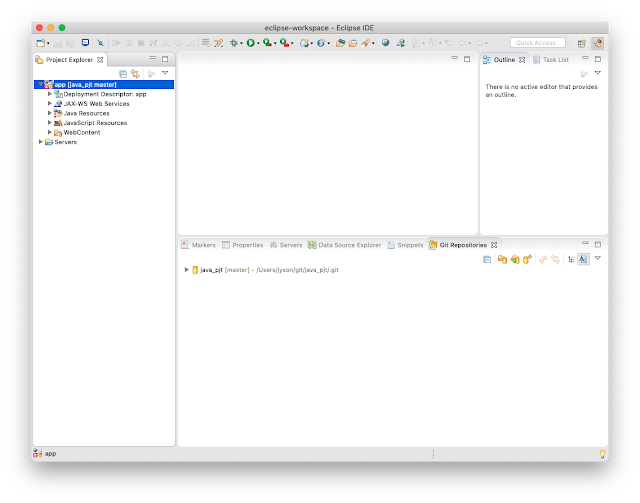Expand the java_pjt repository node
The width and height of the screenshot is (640, 503).
(187, 269)
